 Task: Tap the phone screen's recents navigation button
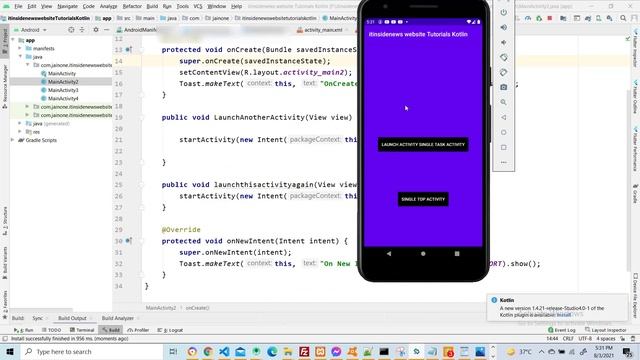pos(457,253)
